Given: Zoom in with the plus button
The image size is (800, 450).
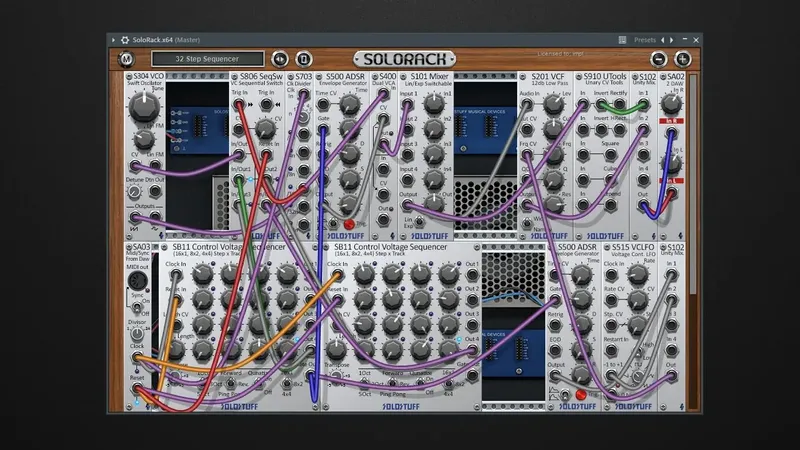Looking at the screenshot, I should [x=683, y=59].
